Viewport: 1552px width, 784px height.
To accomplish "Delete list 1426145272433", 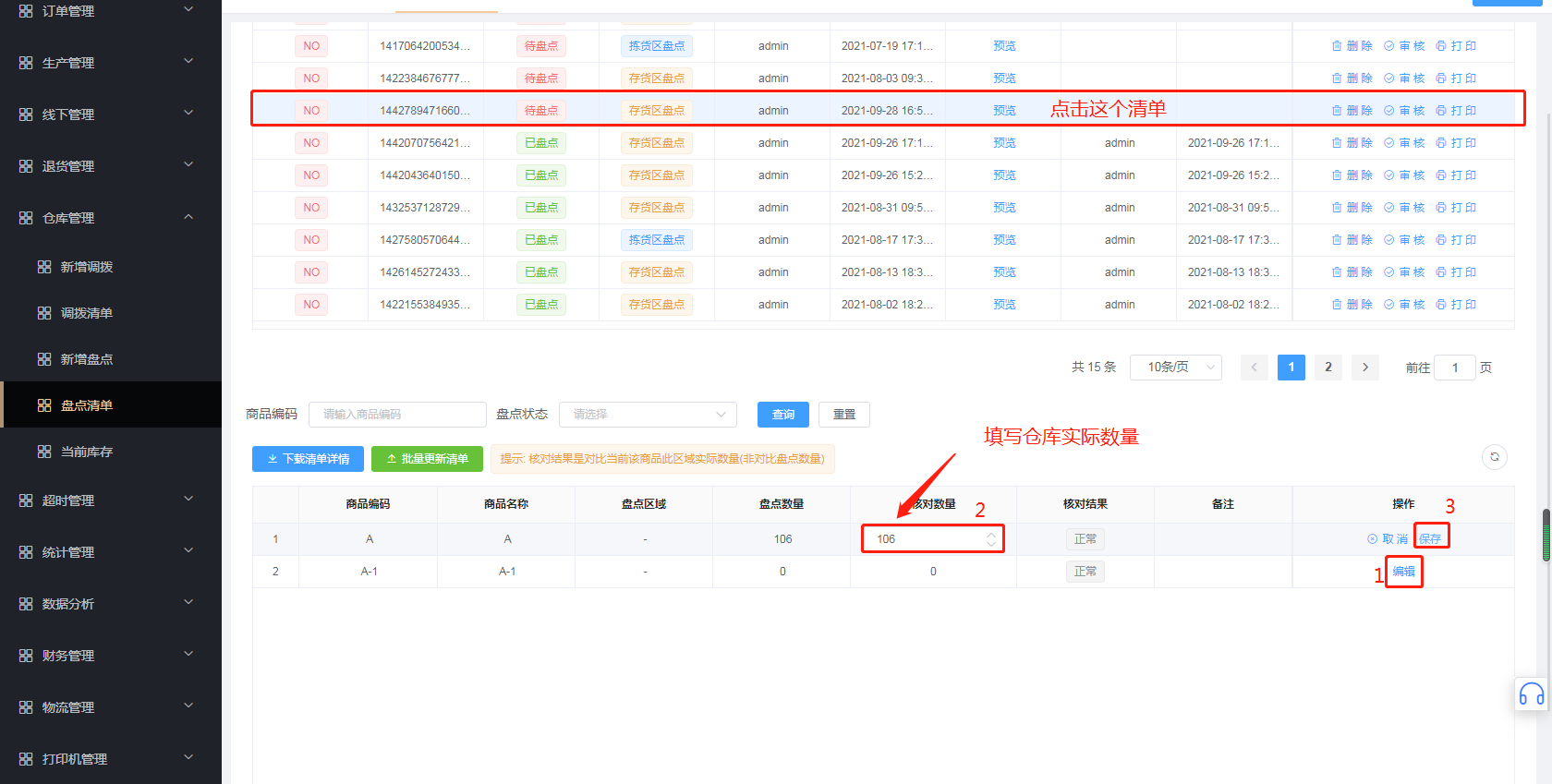I will (x=1352, y=272).
